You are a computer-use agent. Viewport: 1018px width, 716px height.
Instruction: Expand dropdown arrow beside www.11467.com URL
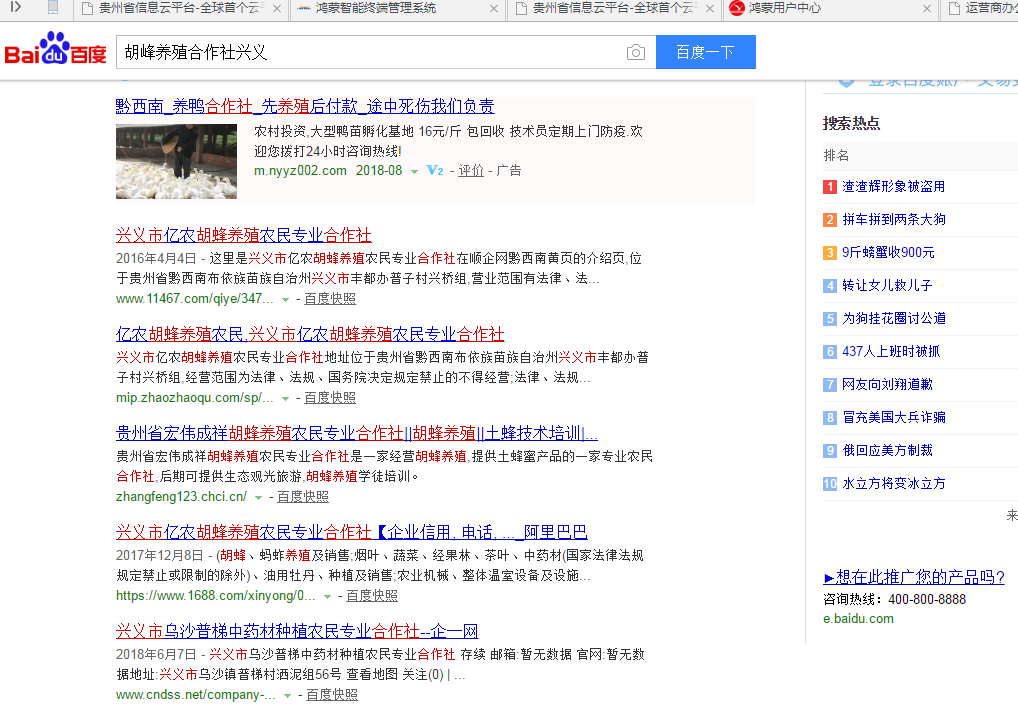(x=285, y=299)
